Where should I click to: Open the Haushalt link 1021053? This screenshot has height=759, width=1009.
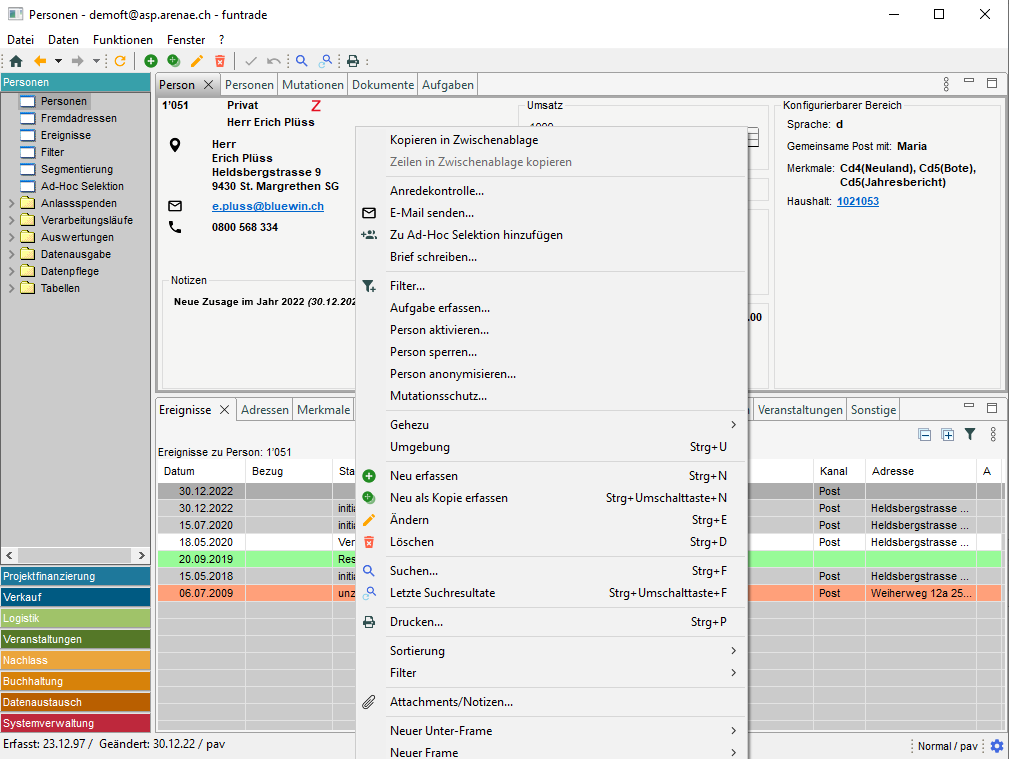pos(858,201)
